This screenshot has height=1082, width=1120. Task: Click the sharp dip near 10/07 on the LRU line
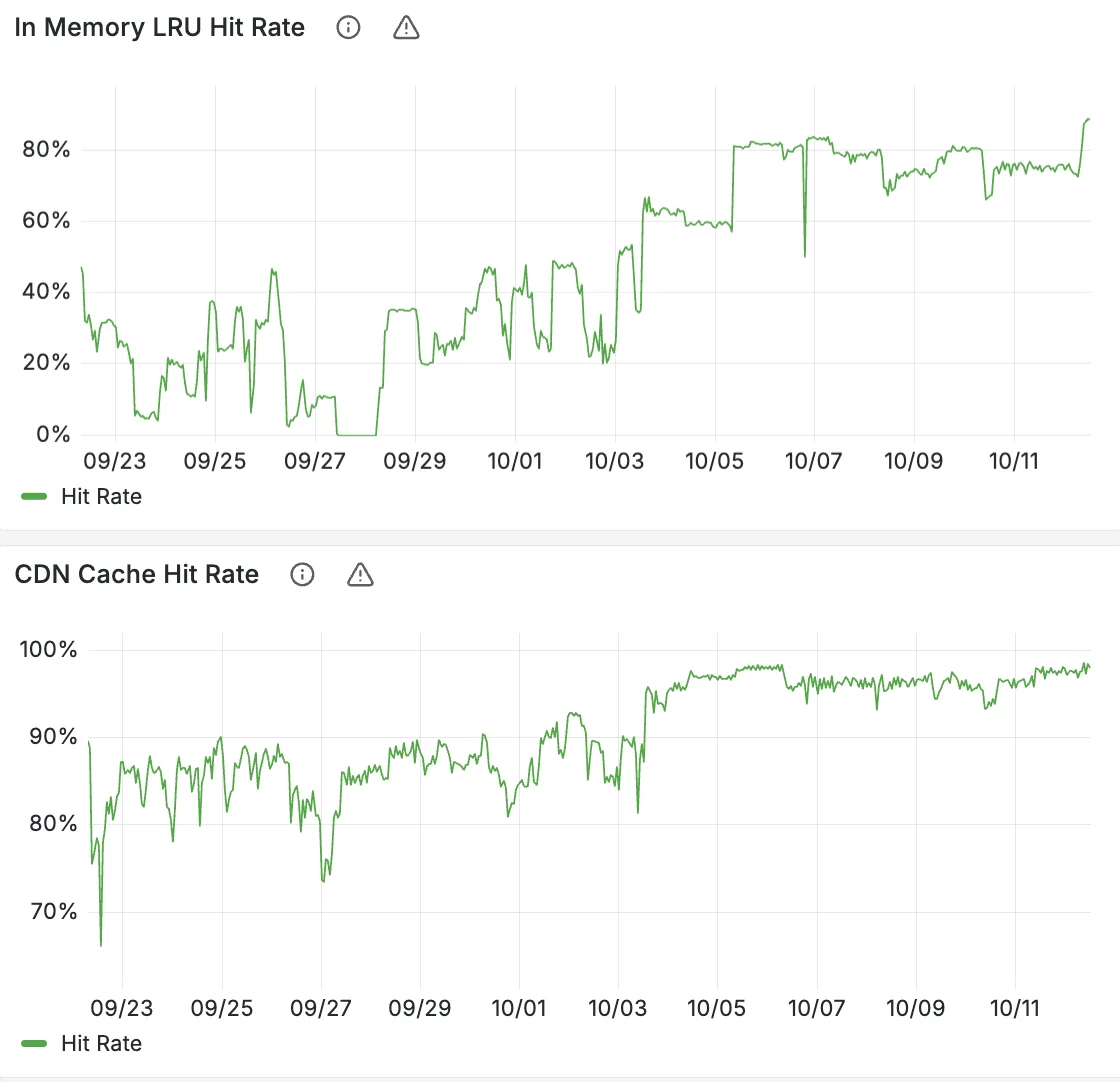click(805, 255)
